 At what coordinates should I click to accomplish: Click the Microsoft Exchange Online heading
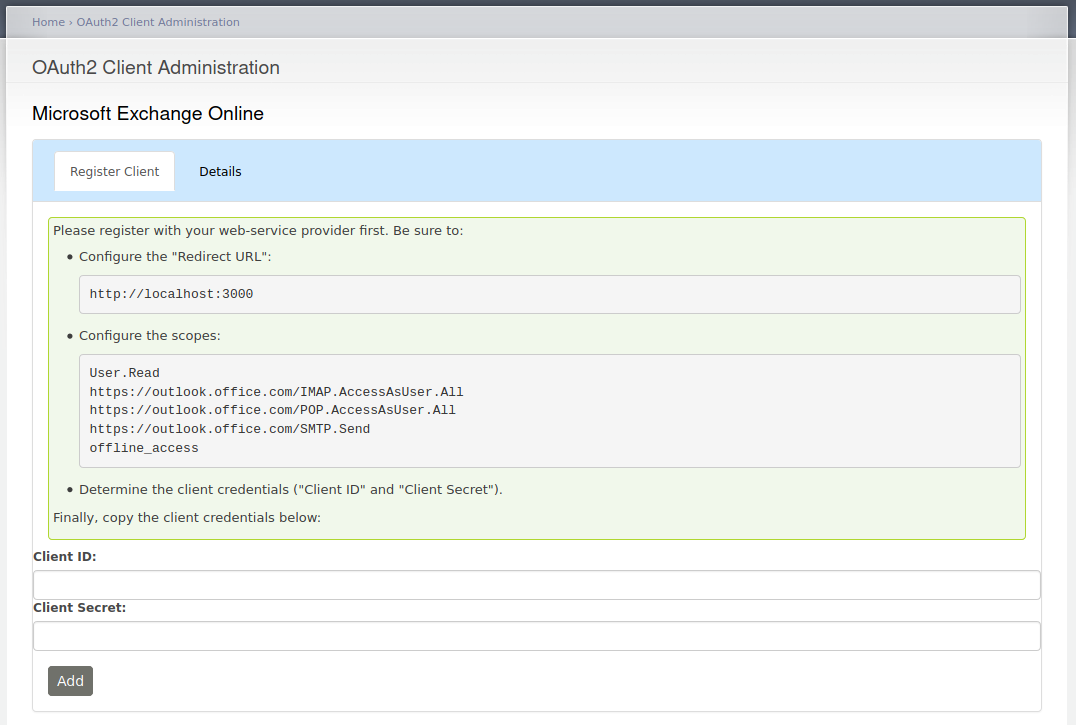coord(148,114)
